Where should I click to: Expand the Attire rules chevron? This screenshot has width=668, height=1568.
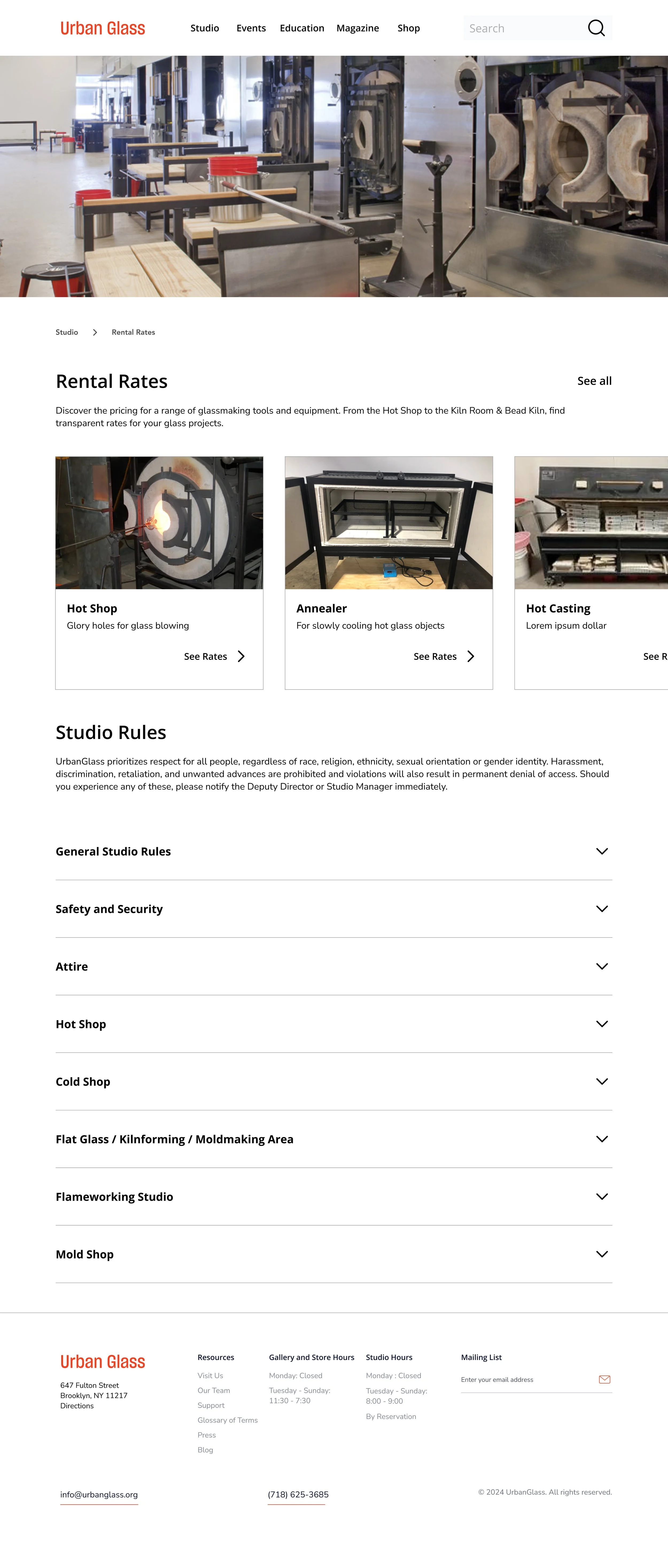(602, 966)
